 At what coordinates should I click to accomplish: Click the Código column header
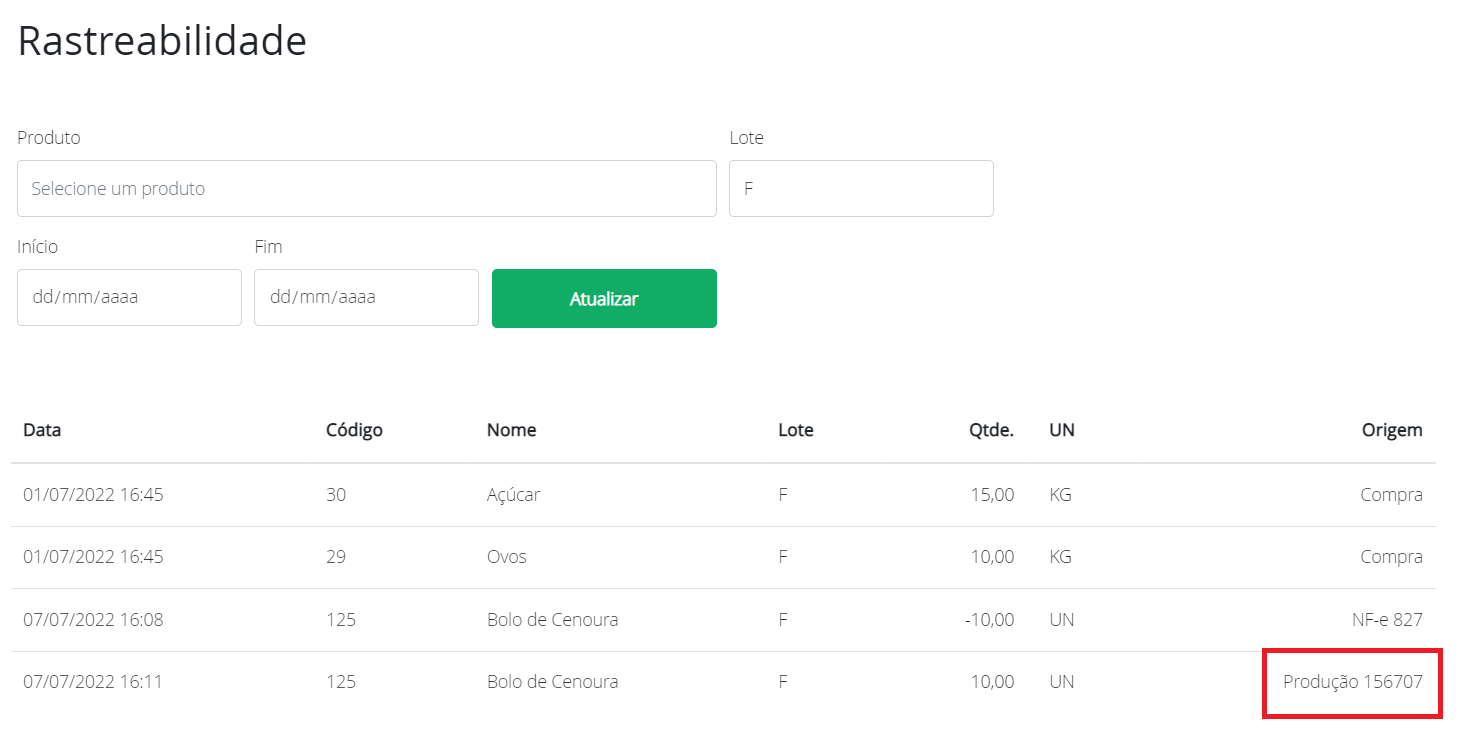(354, 430)
